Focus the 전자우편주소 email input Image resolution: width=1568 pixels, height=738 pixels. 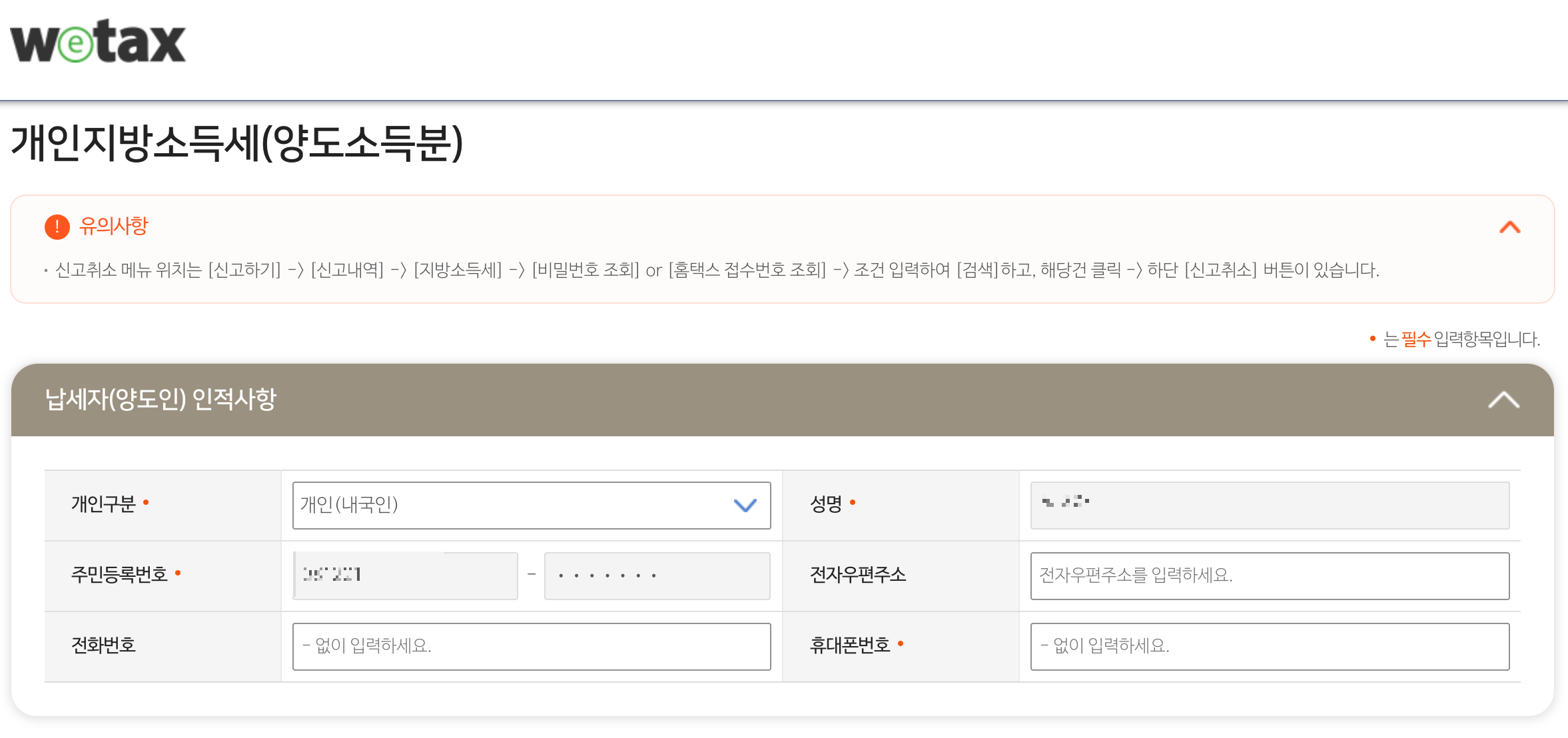tap(1269, 575)
